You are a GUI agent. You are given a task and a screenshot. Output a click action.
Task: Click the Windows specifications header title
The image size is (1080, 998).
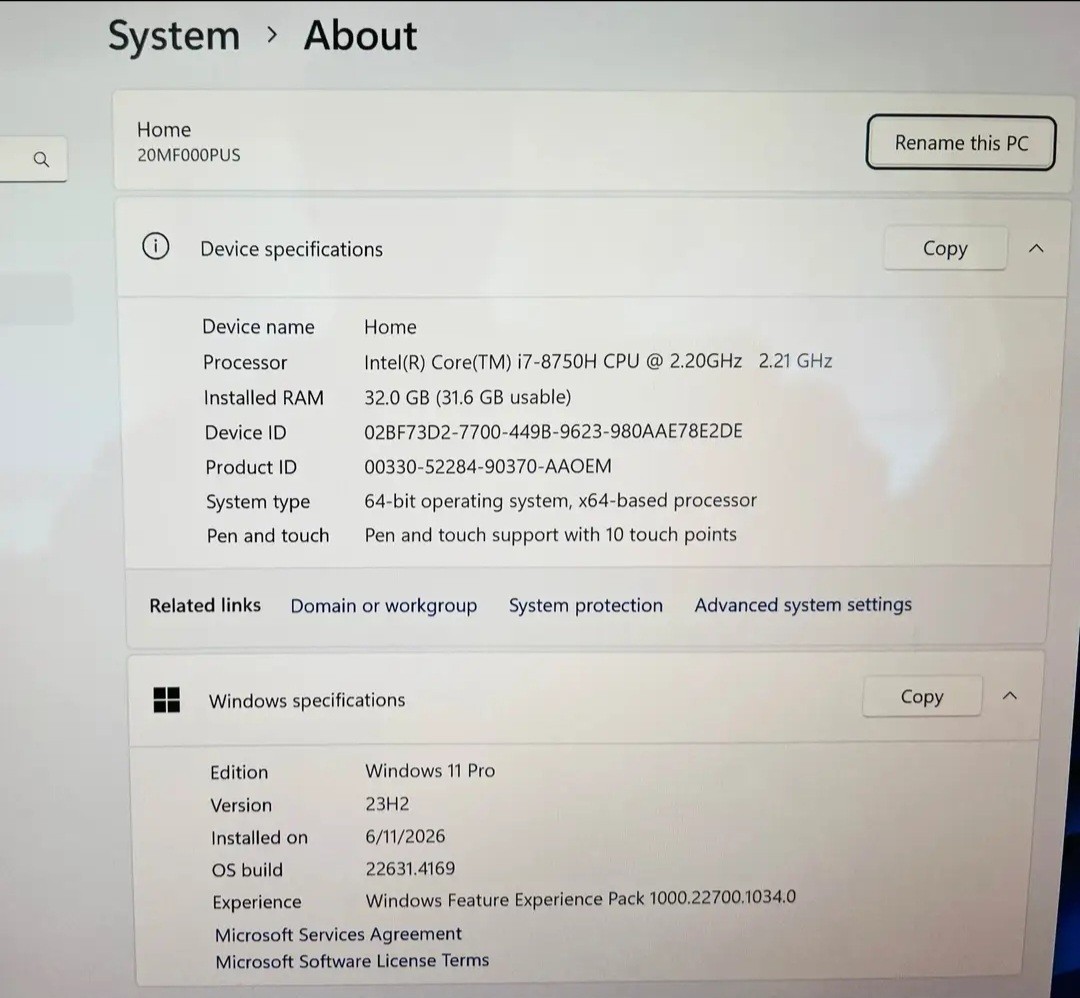[x=307, y=700]
